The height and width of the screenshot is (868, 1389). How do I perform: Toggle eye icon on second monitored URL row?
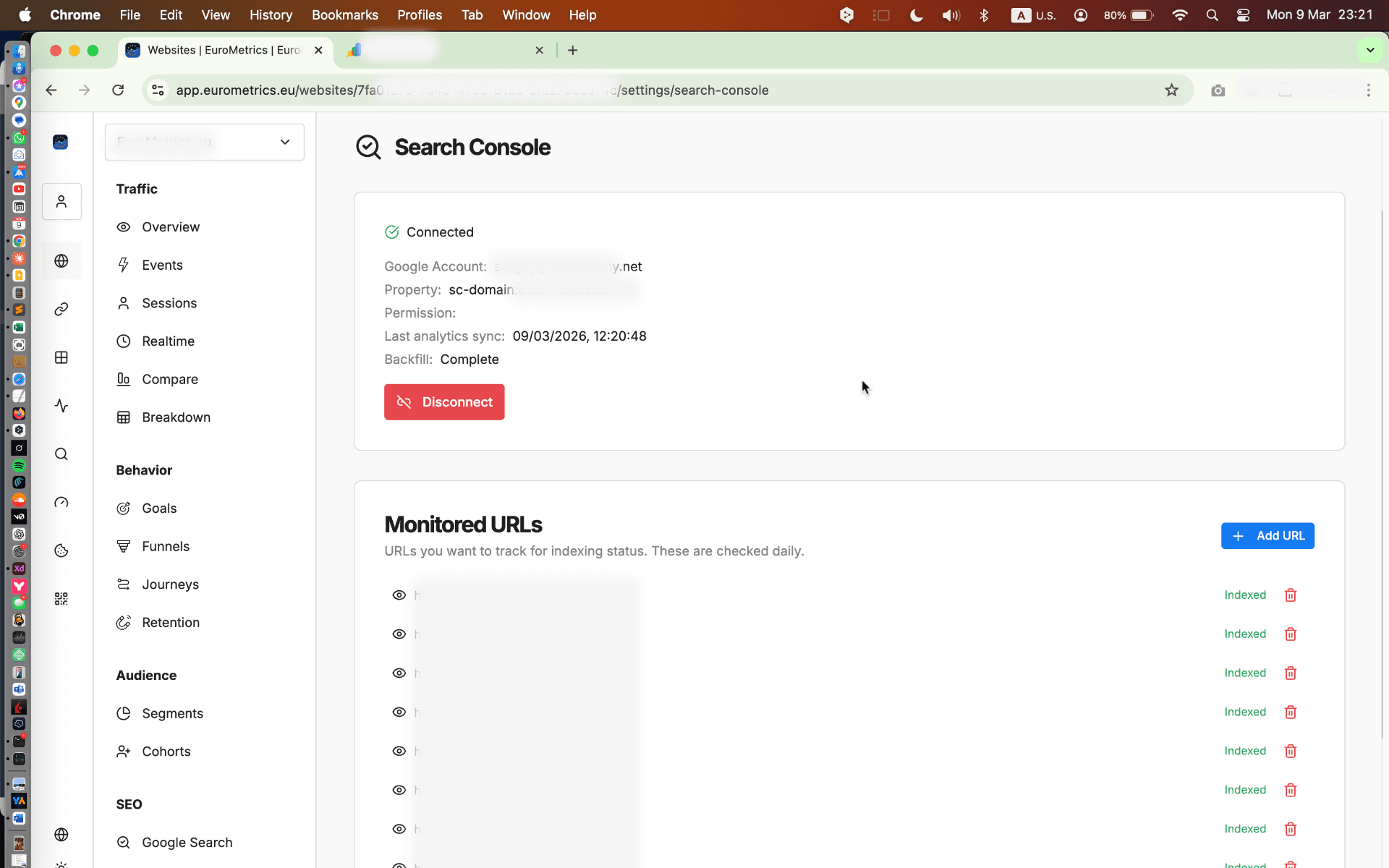point(399,634)
